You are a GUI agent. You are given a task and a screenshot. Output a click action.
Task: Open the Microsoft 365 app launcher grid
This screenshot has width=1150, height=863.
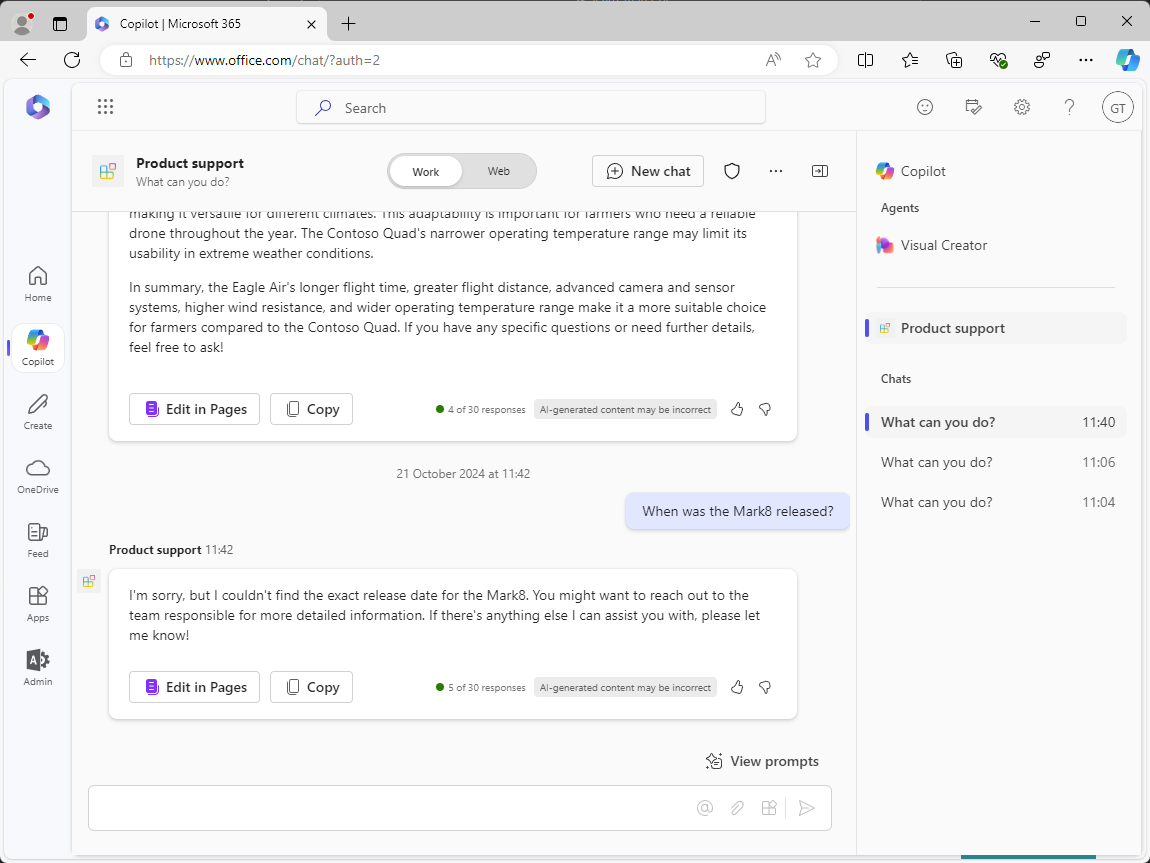click(106, 107)
